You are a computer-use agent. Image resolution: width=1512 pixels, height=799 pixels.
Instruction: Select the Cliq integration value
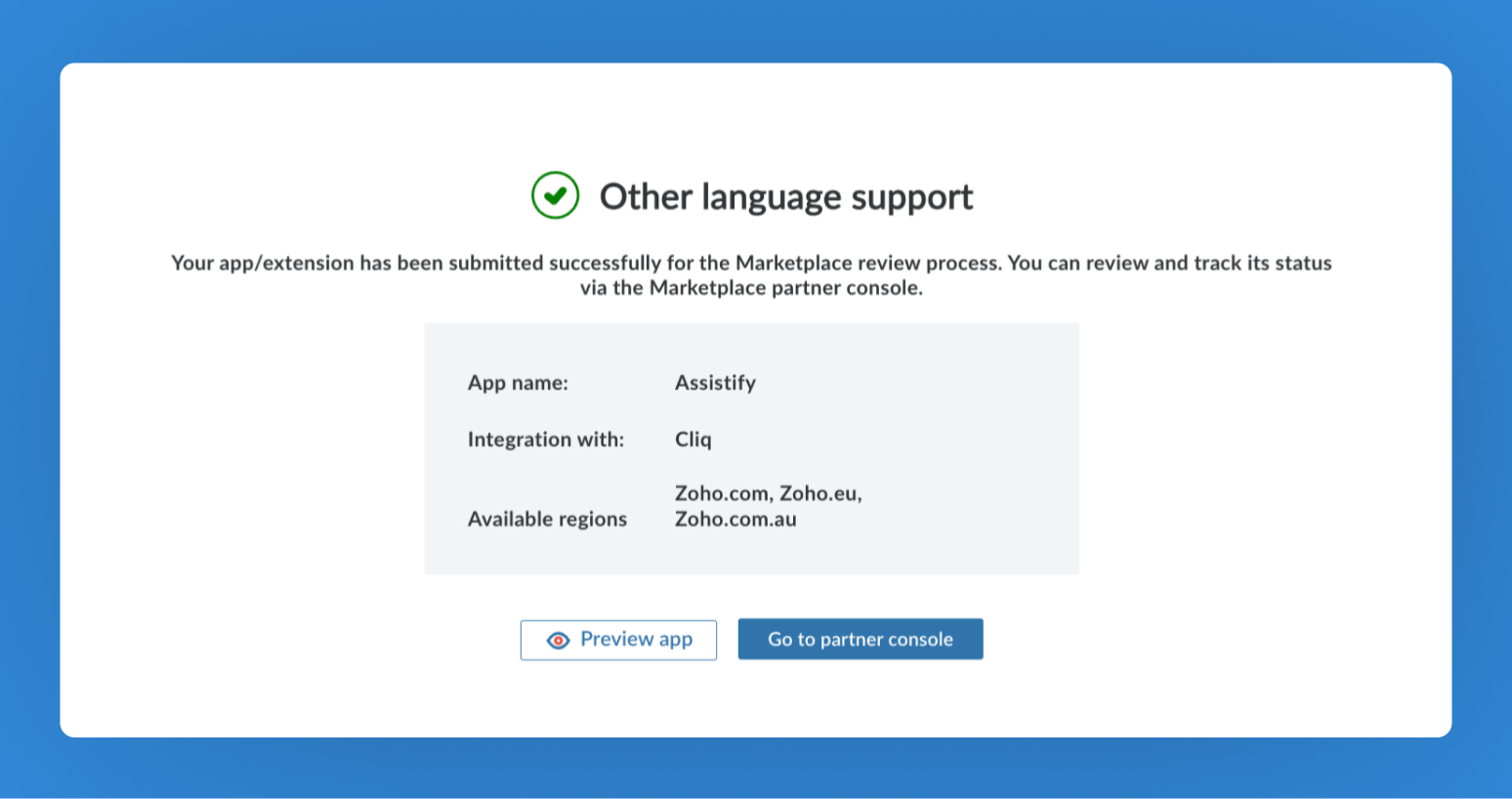(x=693, y=440)
